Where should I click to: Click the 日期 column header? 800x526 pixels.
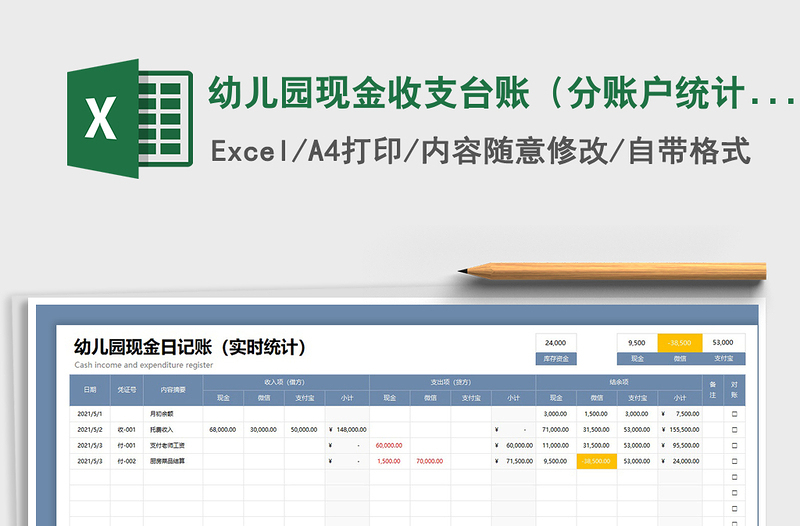pos(90,390)
